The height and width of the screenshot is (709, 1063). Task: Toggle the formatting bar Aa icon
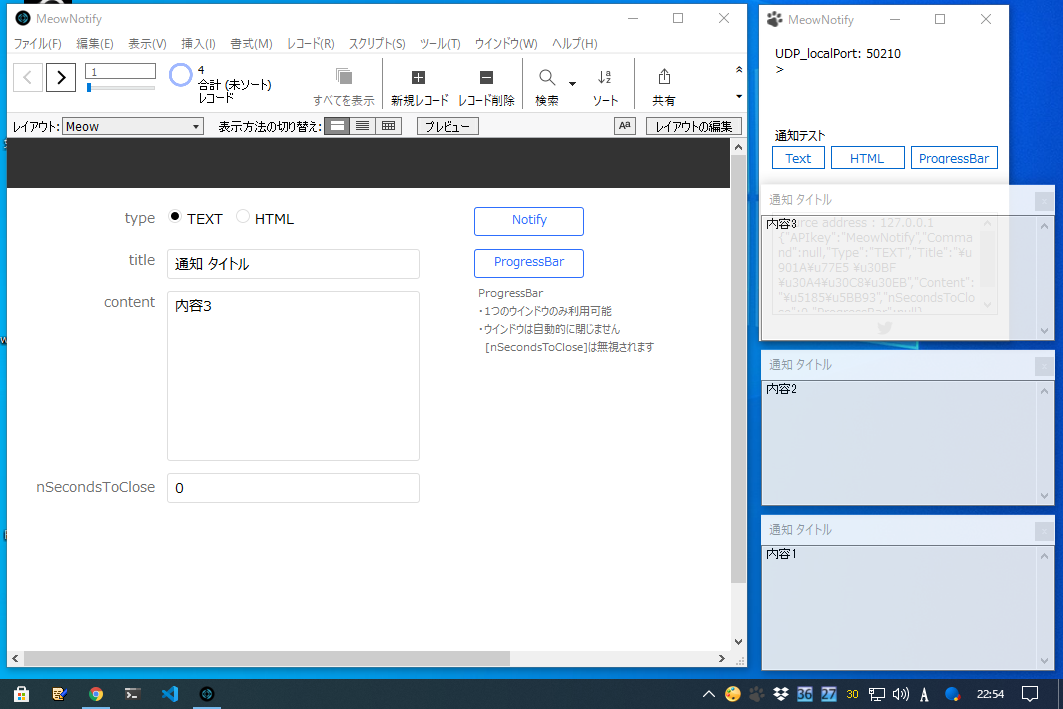point(624,126)
